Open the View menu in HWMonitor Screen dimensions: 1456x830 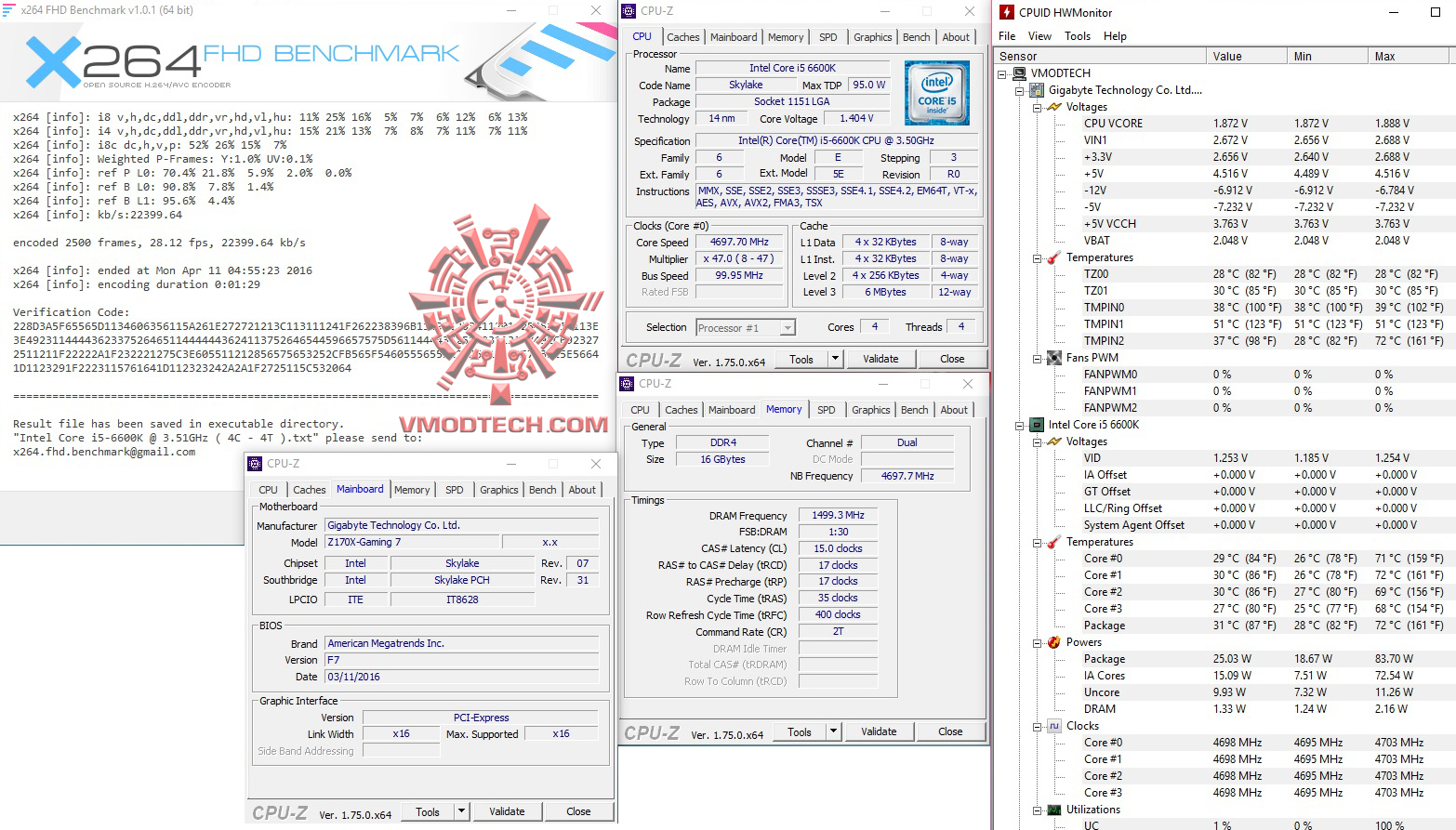(1039, 36)
